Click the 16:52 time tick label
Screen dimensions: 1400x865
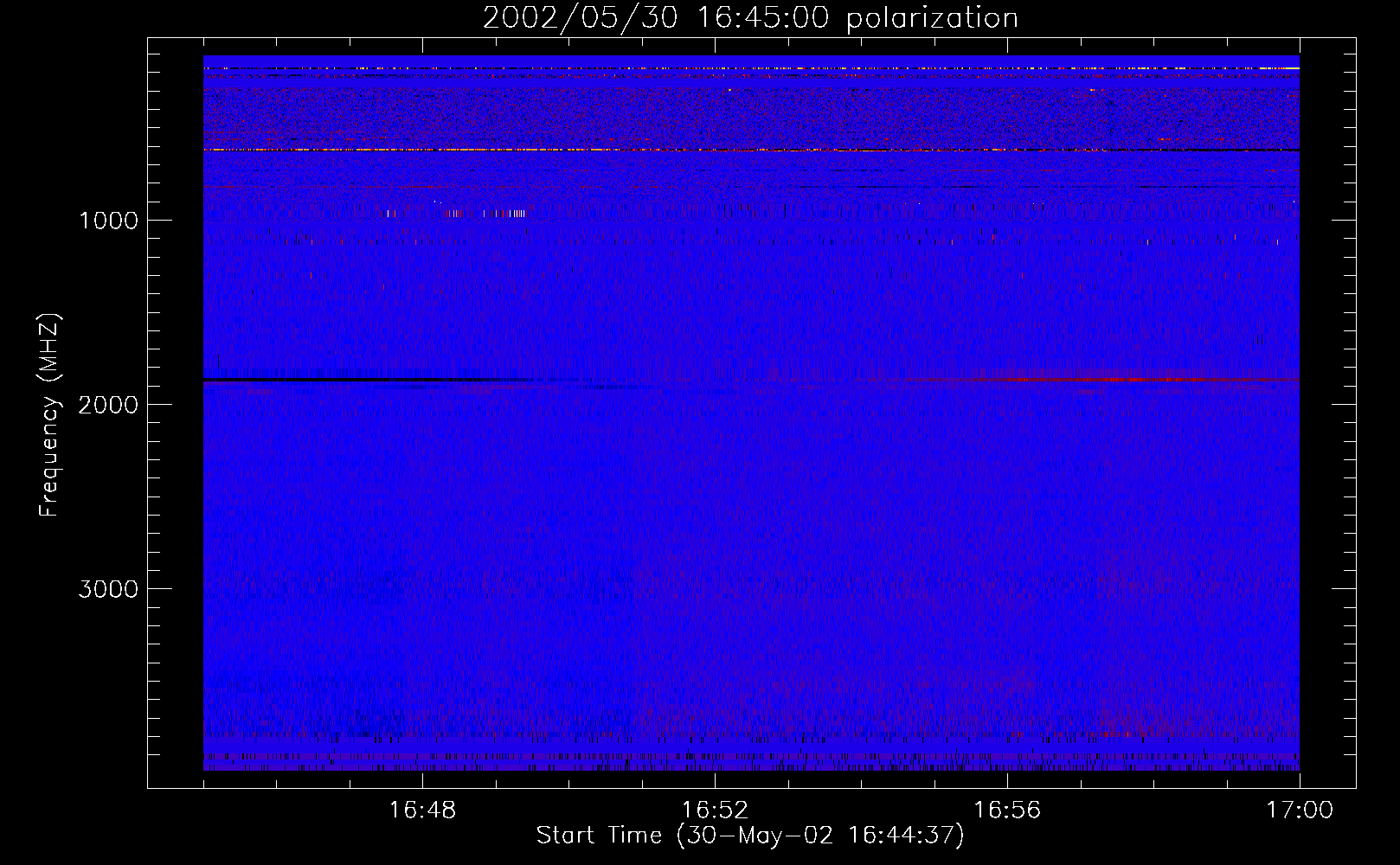coord(715,811)
